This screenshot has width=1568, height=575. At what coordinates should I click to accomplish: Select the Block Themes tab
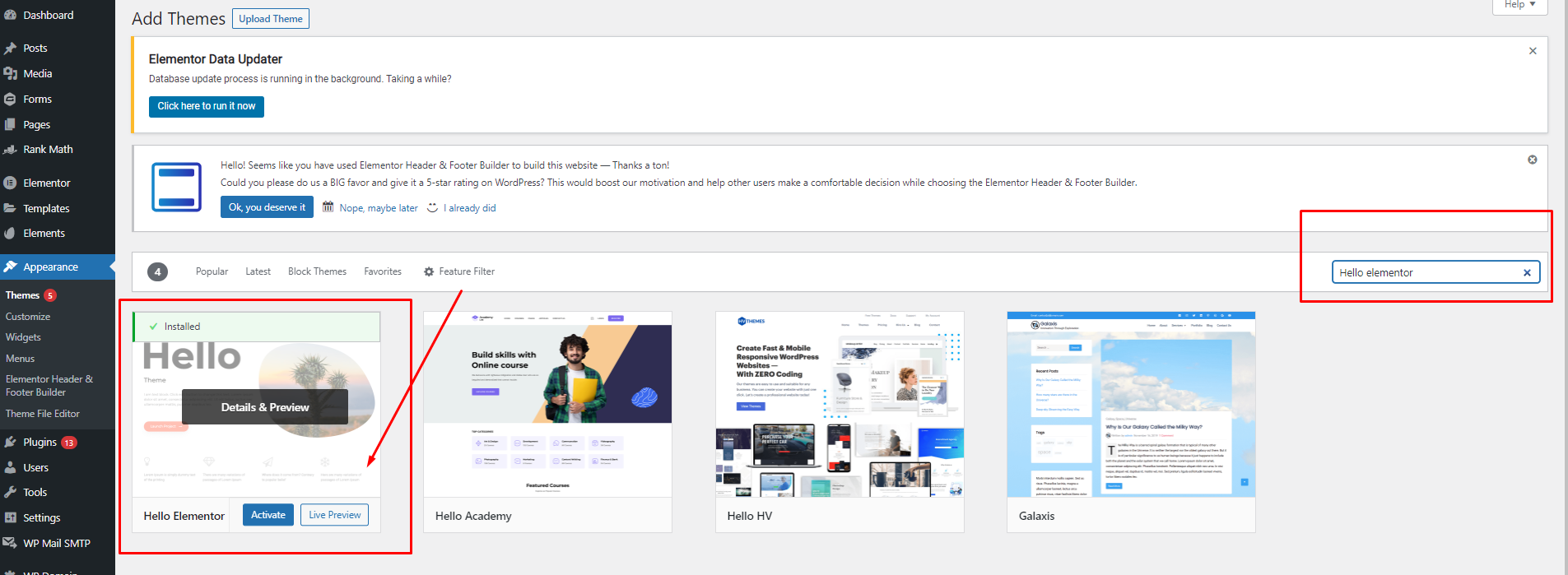(x=317, y=271)
